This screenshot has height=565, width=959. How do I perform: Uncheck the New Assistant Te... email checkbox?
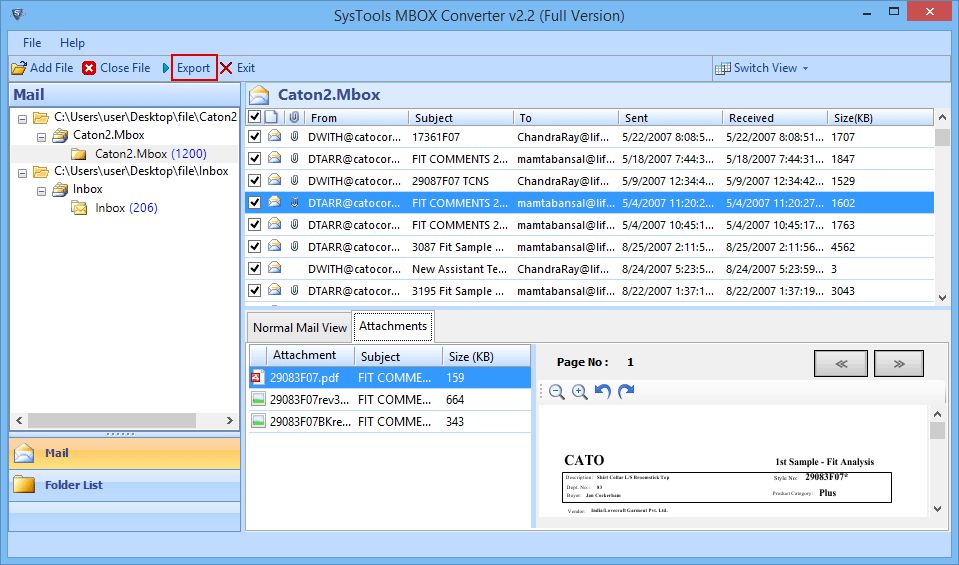click(255, 268)
